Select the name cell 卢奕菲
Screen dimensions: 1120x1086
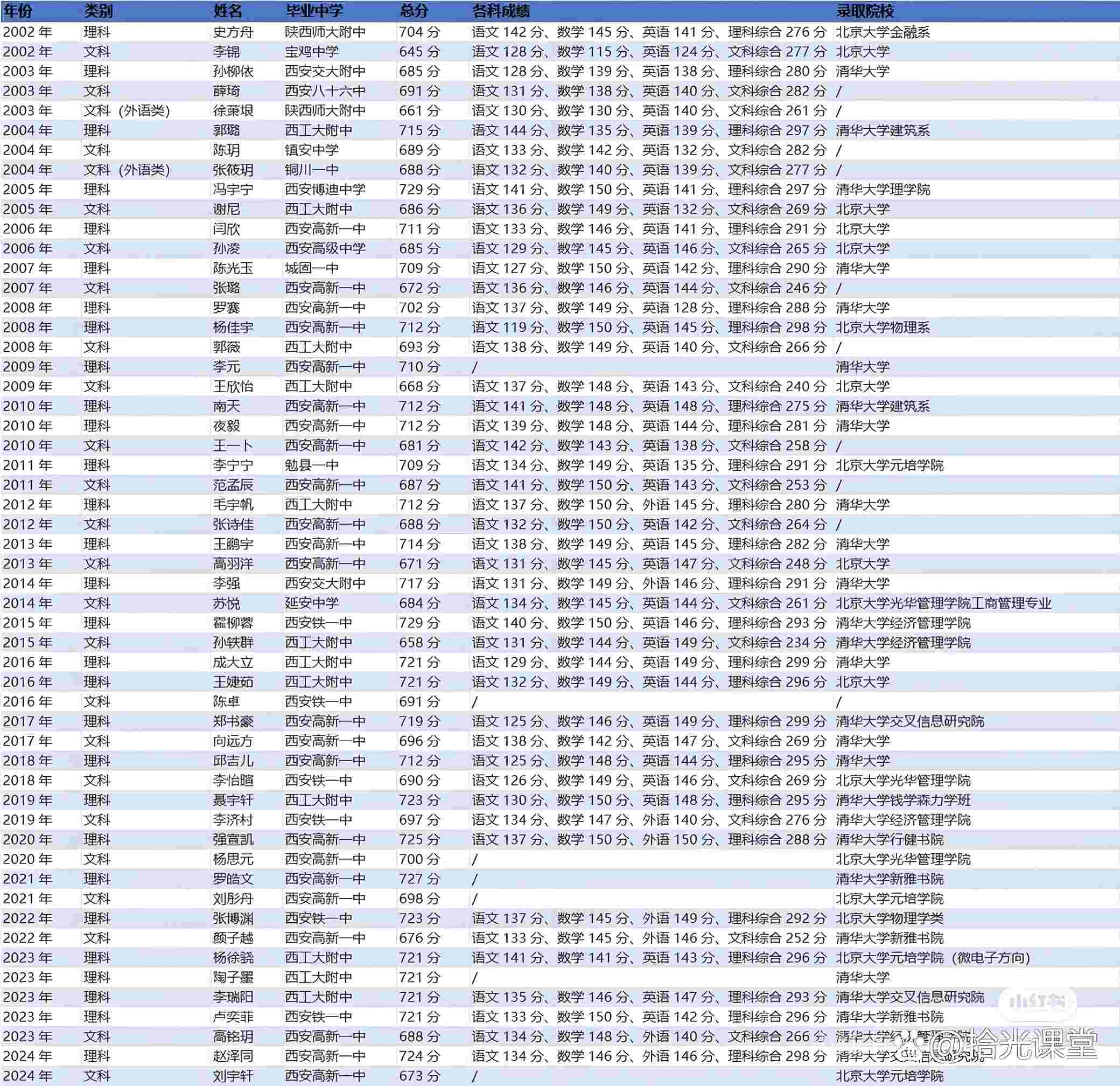pyautogui.click(x=233, y=1017)
